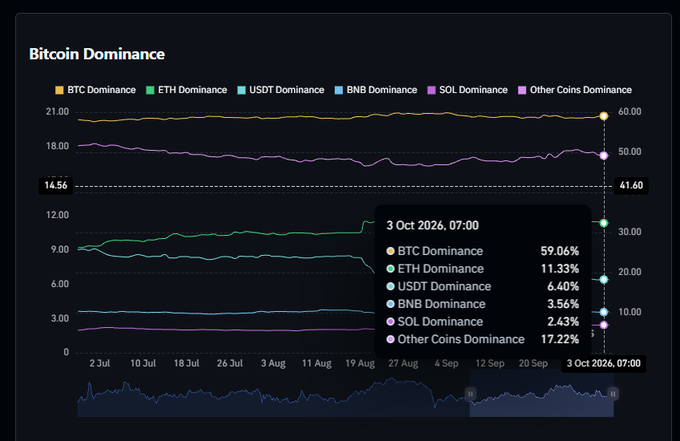The width and height of the screenshot is (680, 441).
Task: Click the 30.00 right axis label
Action: point(630,232)
